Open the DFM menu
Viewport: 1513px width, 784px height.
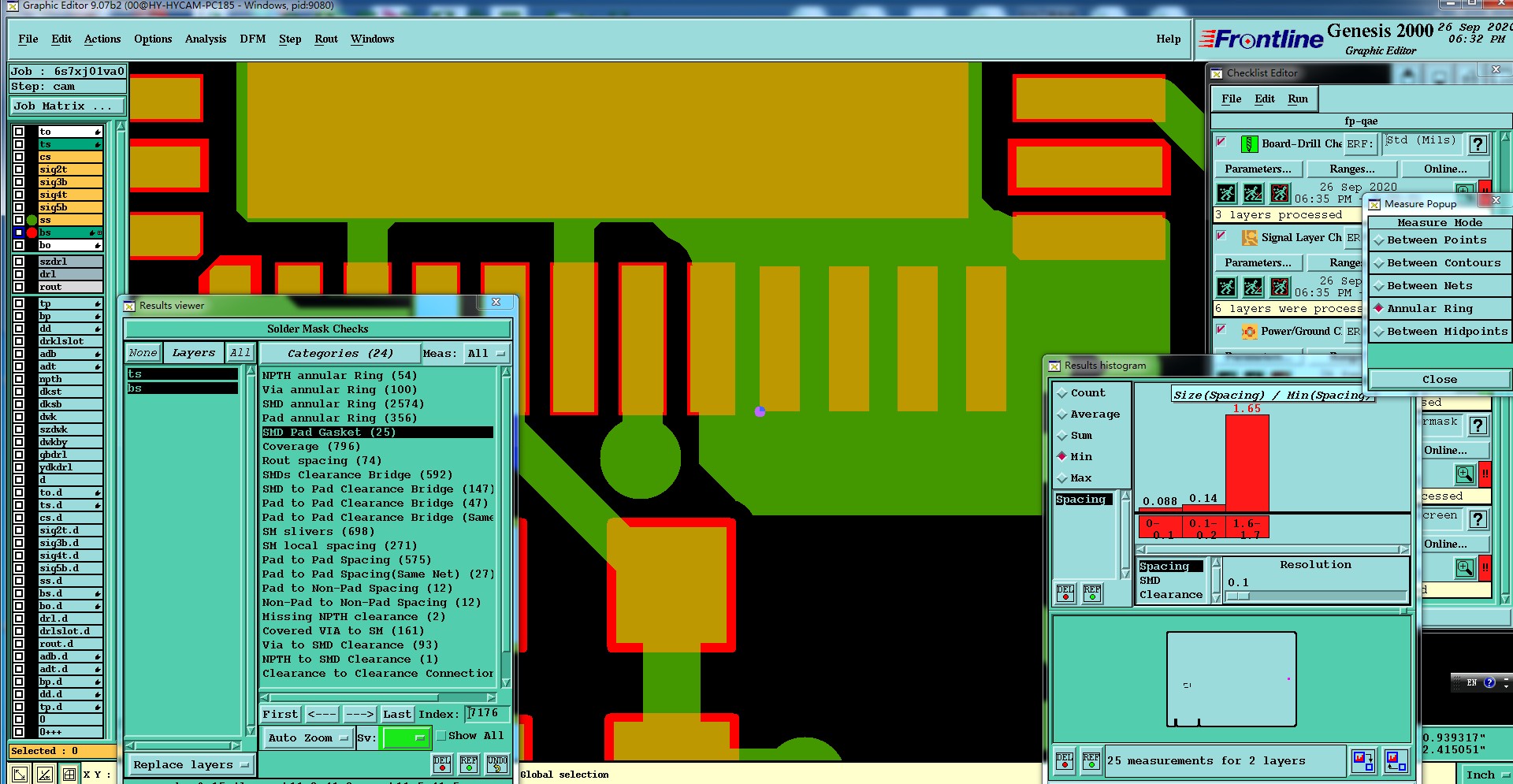[x=253, y=39]
